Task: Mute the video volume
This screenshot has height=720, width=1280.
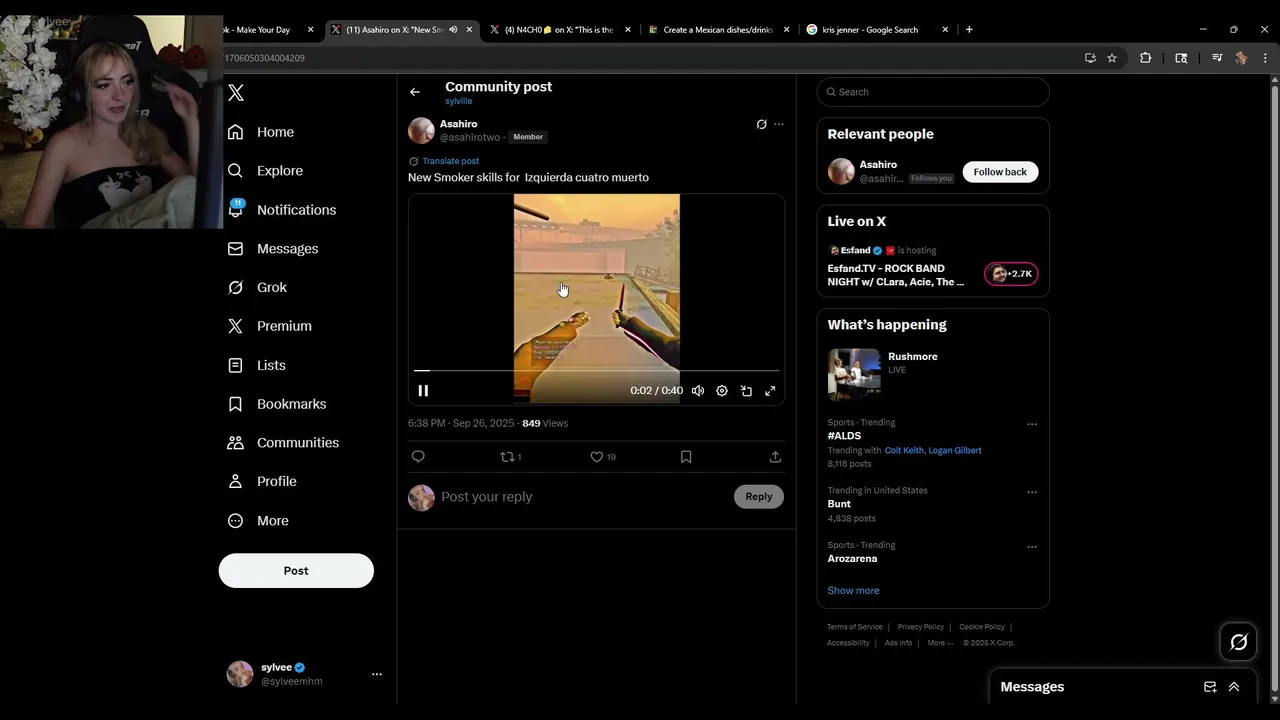Action: pos(698,391)
